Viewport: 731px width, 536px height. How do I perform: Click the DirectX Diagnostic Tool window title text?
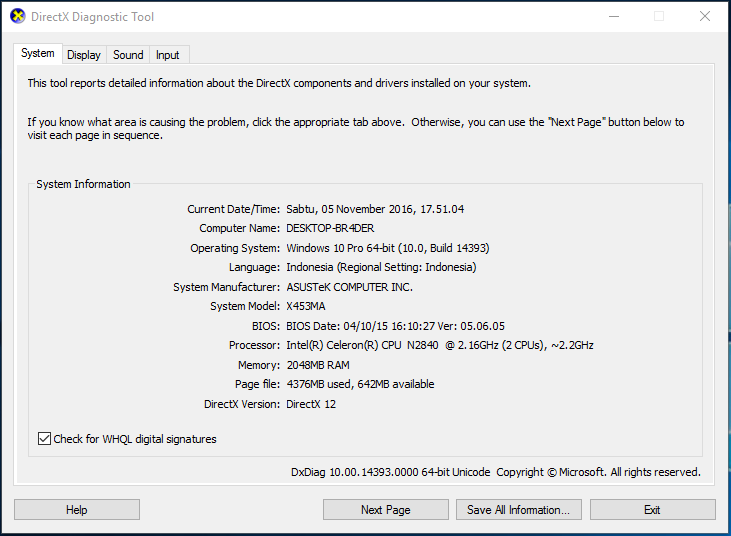point(92,17)
